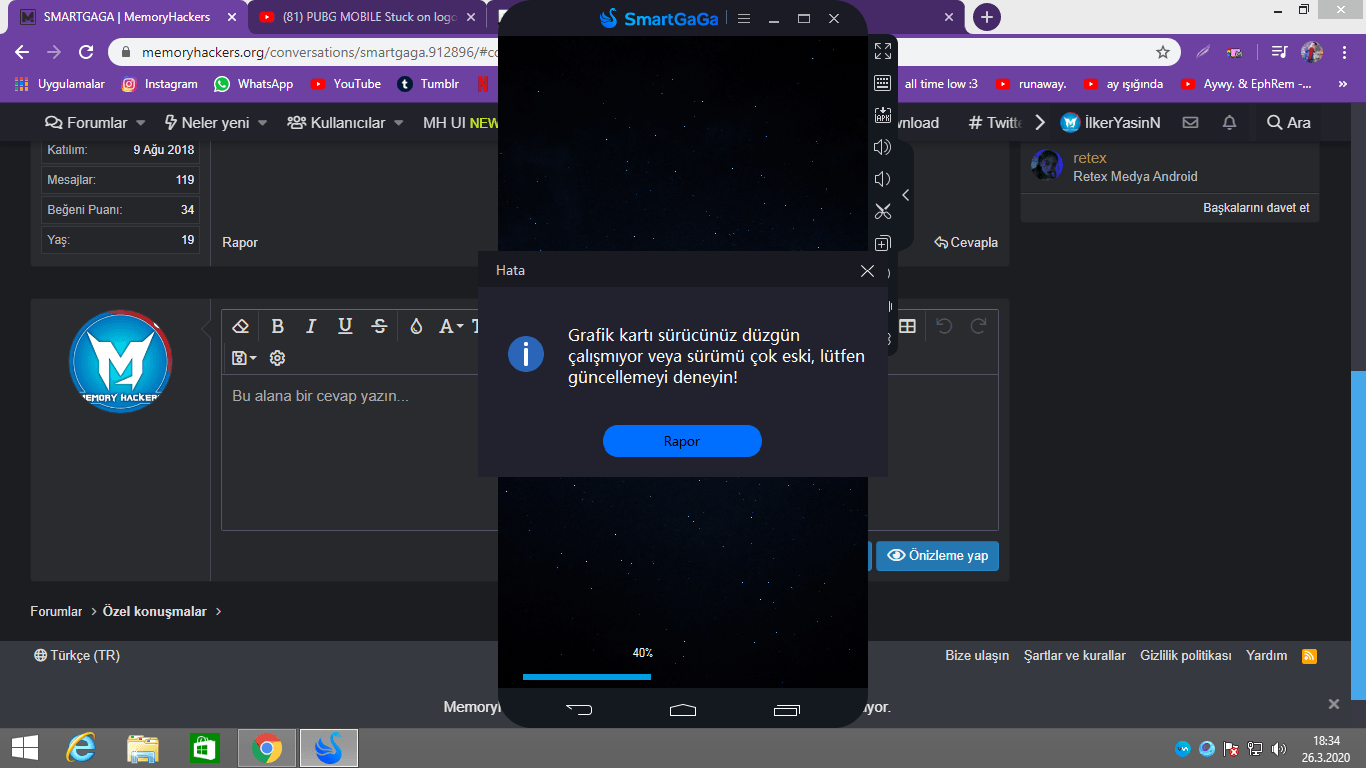Open Internet Explorer from taskbar
Screen dimensions: 1366x768
click(81, 747)
